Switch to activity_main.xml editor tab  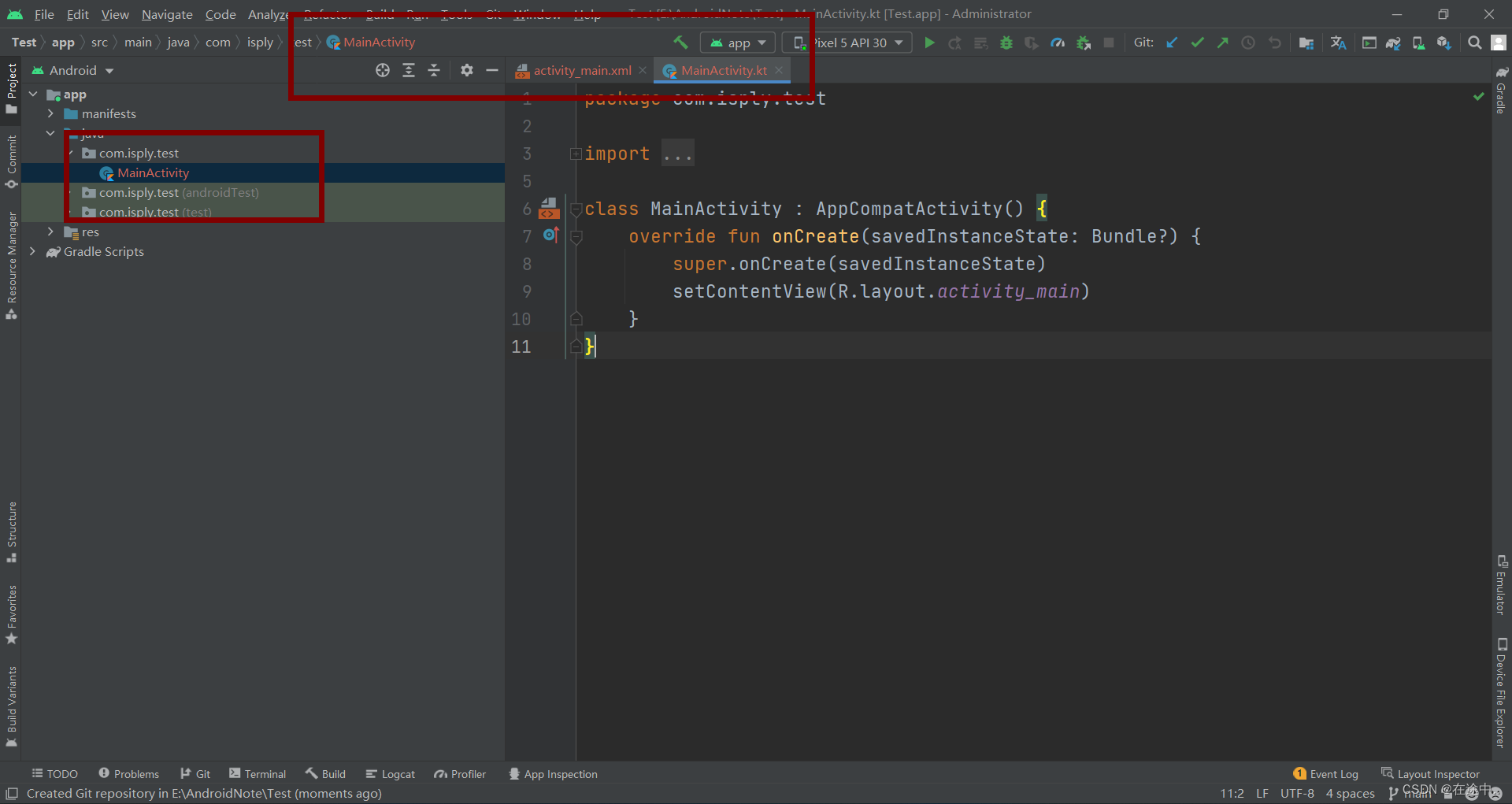(x=583, y=70)
